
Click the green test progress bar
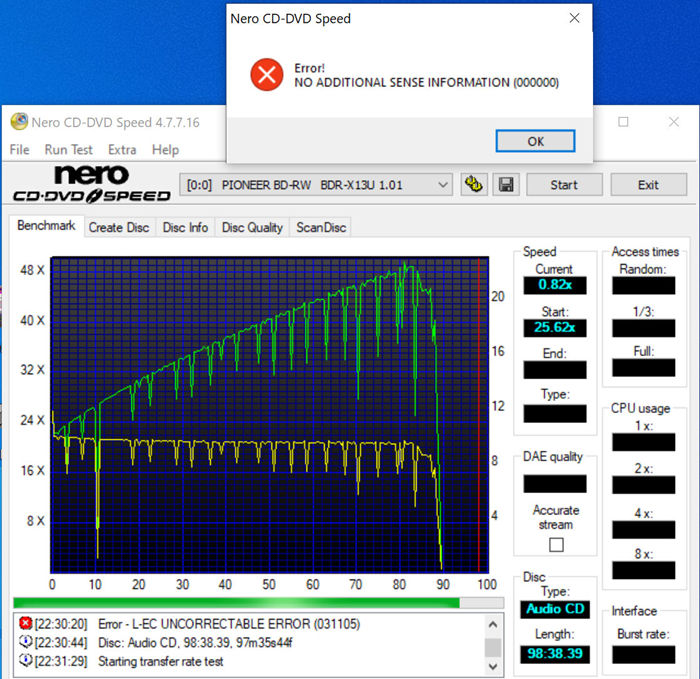[236, 603]
